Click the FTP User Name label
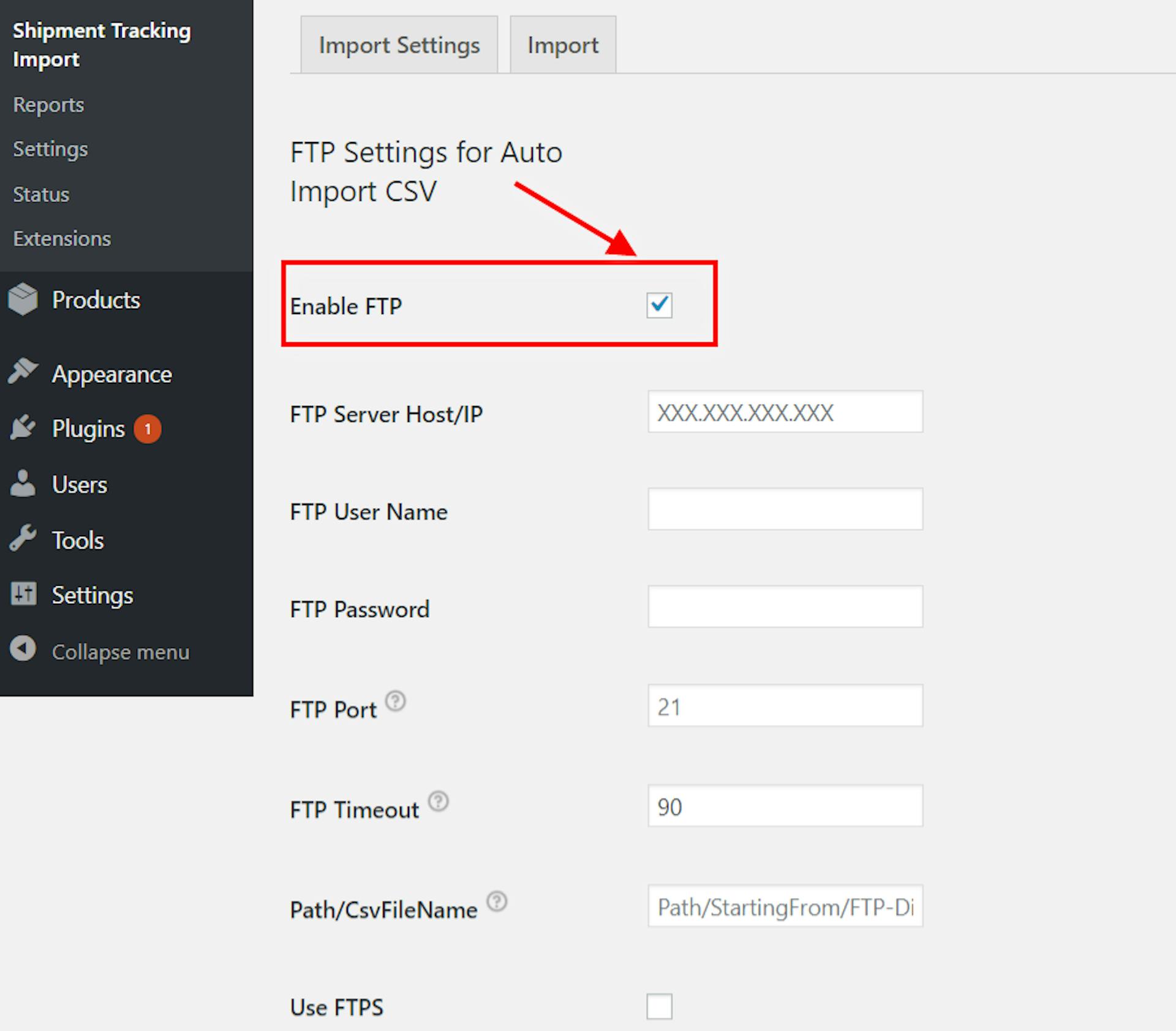Viewport: 1176px width, 1031px height. tap(369, 512)
